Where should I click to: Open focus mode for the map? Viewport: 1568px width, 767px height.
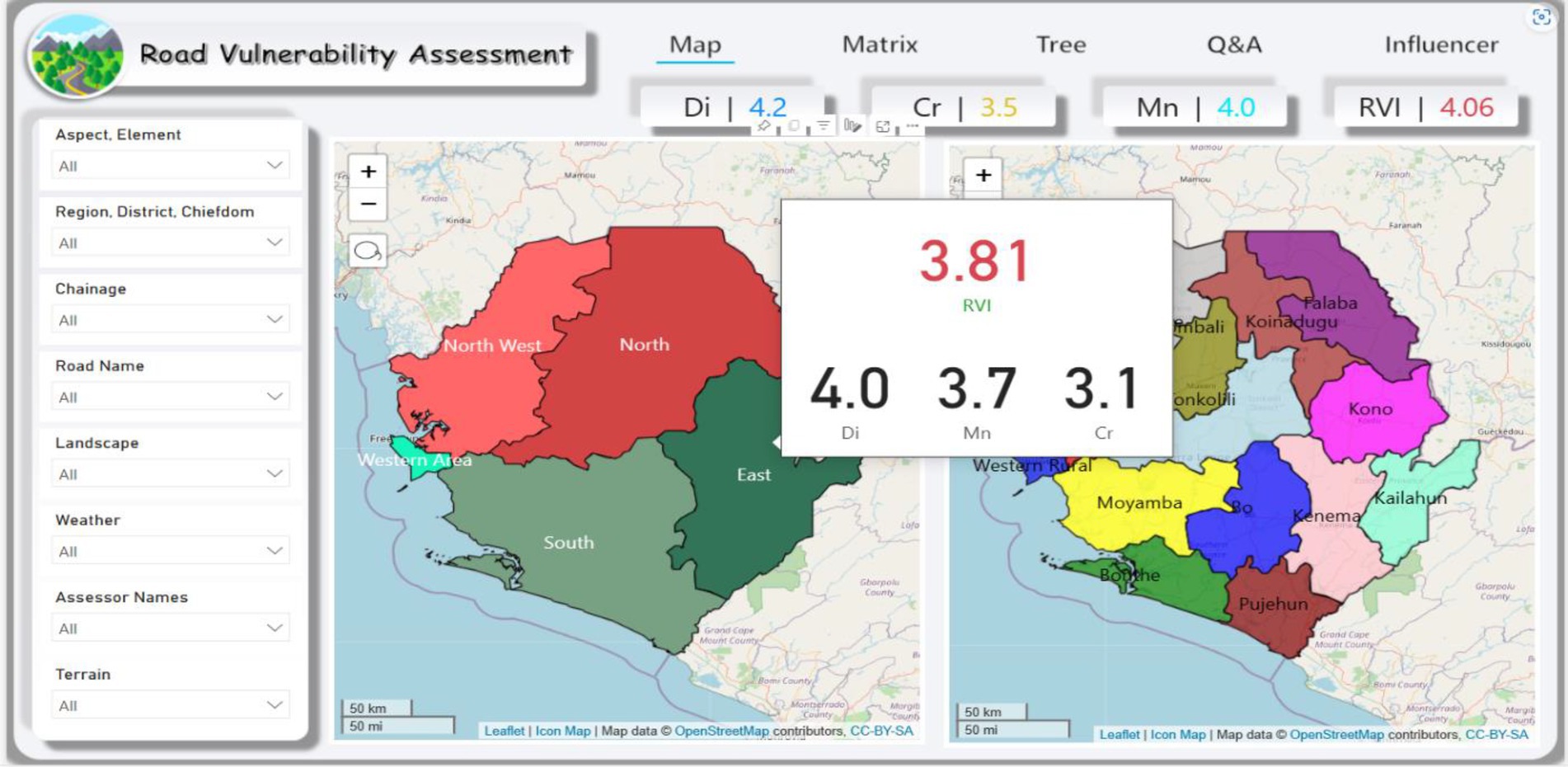click(883, 126)
